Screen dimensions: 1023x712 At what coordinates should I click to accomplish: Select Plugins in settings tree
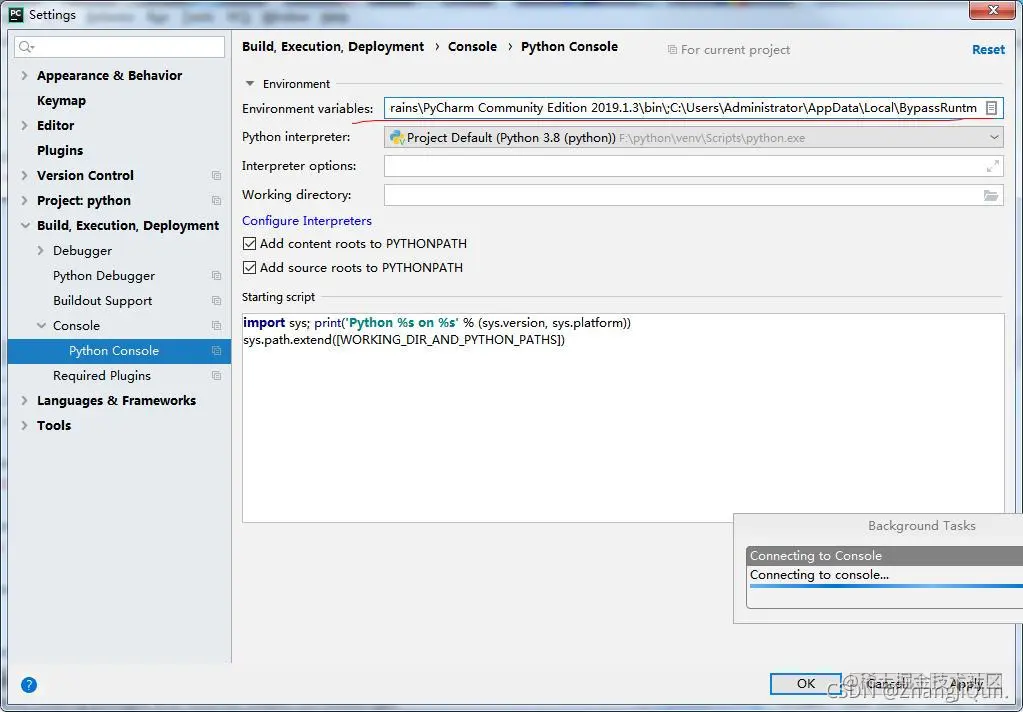(x=60, y=151)
